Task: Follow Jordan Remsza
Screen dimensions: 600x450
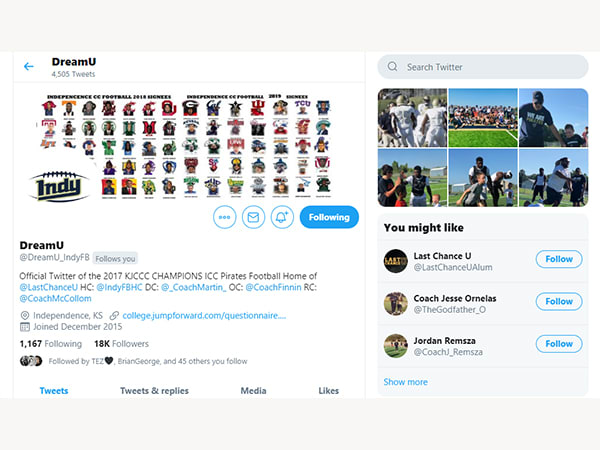Action: click(x=559, y=344)
